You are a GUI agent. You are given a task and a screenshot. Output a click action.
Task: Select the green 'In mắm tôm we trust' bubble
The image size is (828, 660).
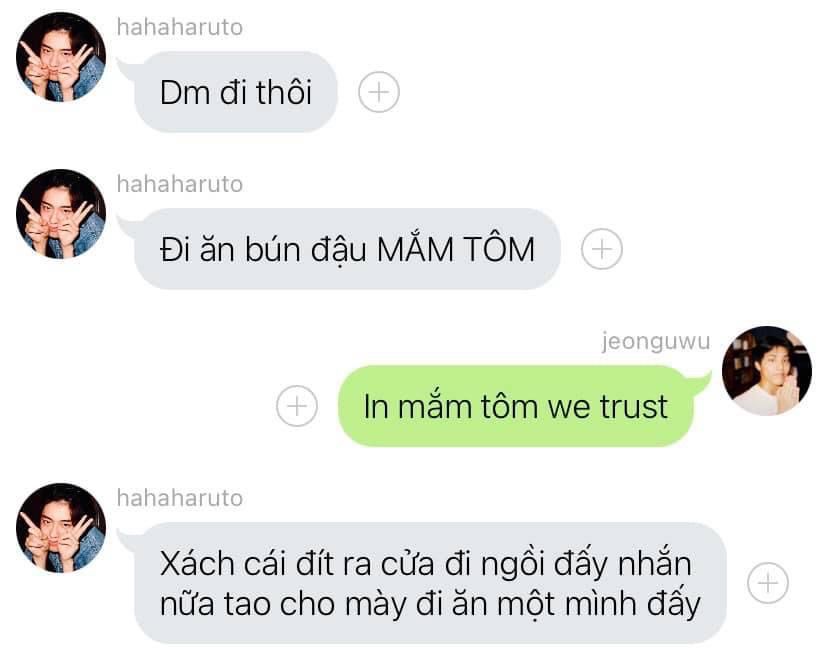point(516,406)
